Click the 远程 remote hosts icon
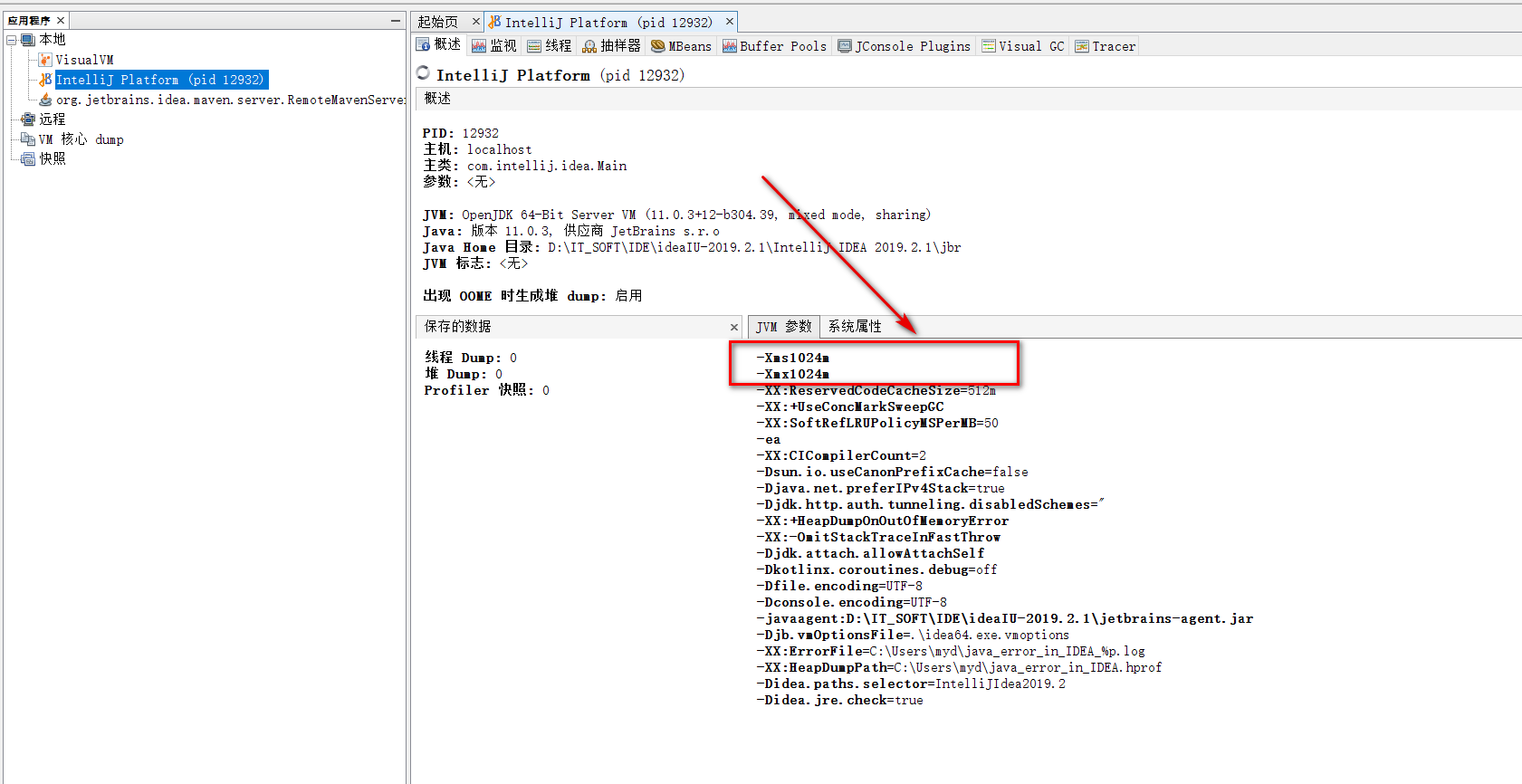The height and width of the screenshot is (784, 1522). [28, 120]
